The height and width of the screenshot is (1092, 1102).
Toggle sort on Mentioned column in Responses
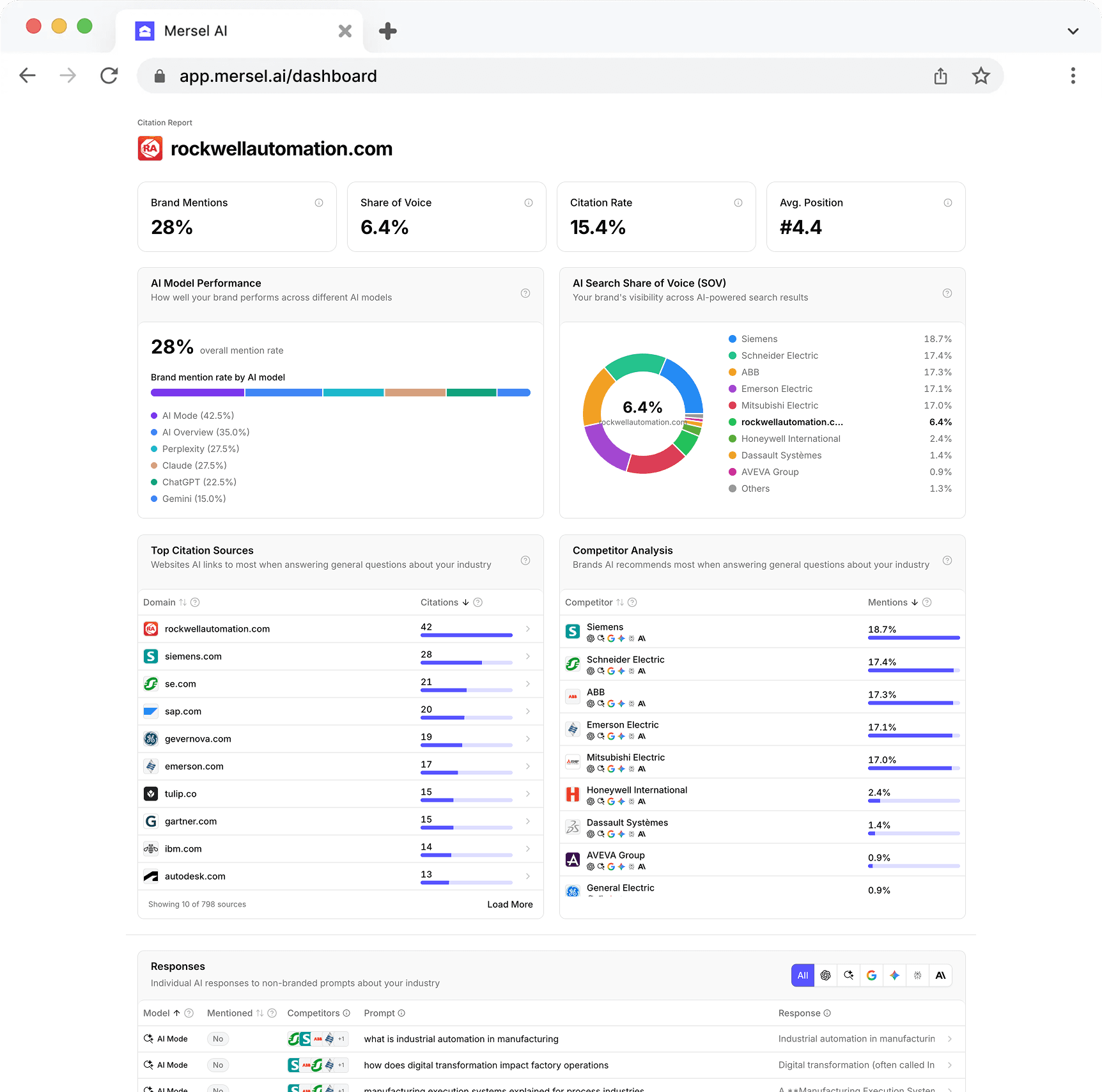260,1013
